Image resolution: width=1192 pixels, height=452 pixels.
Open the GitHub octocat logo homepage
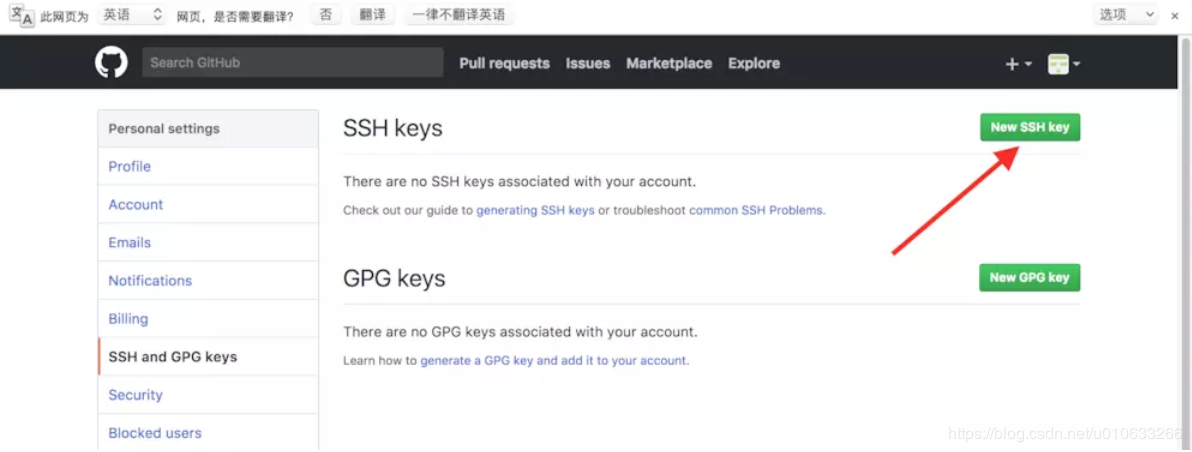111,62
